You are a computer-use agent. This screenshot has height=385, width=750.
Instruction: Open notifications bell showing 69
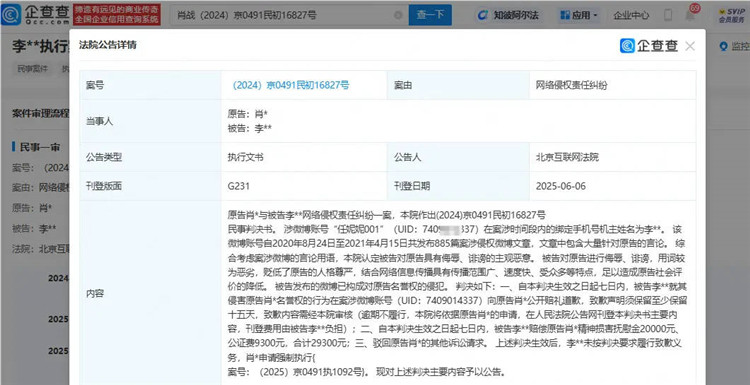point(690,14)
